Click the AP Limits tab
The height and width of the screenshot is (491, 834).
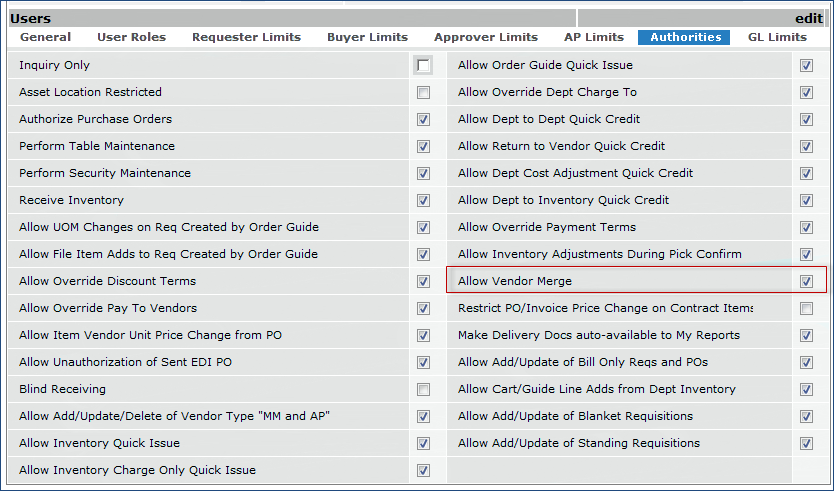pyautogui.click(x=594, y=37)
